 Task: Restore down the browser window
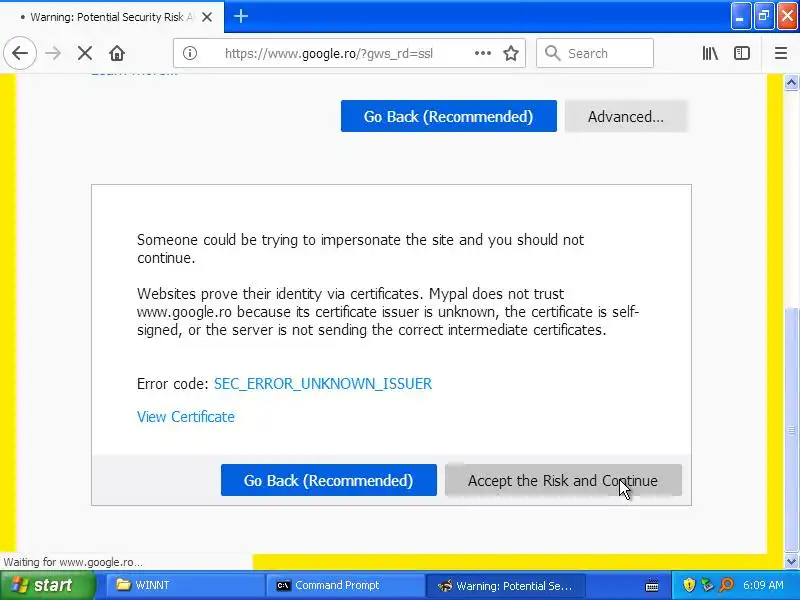[764, 17]
